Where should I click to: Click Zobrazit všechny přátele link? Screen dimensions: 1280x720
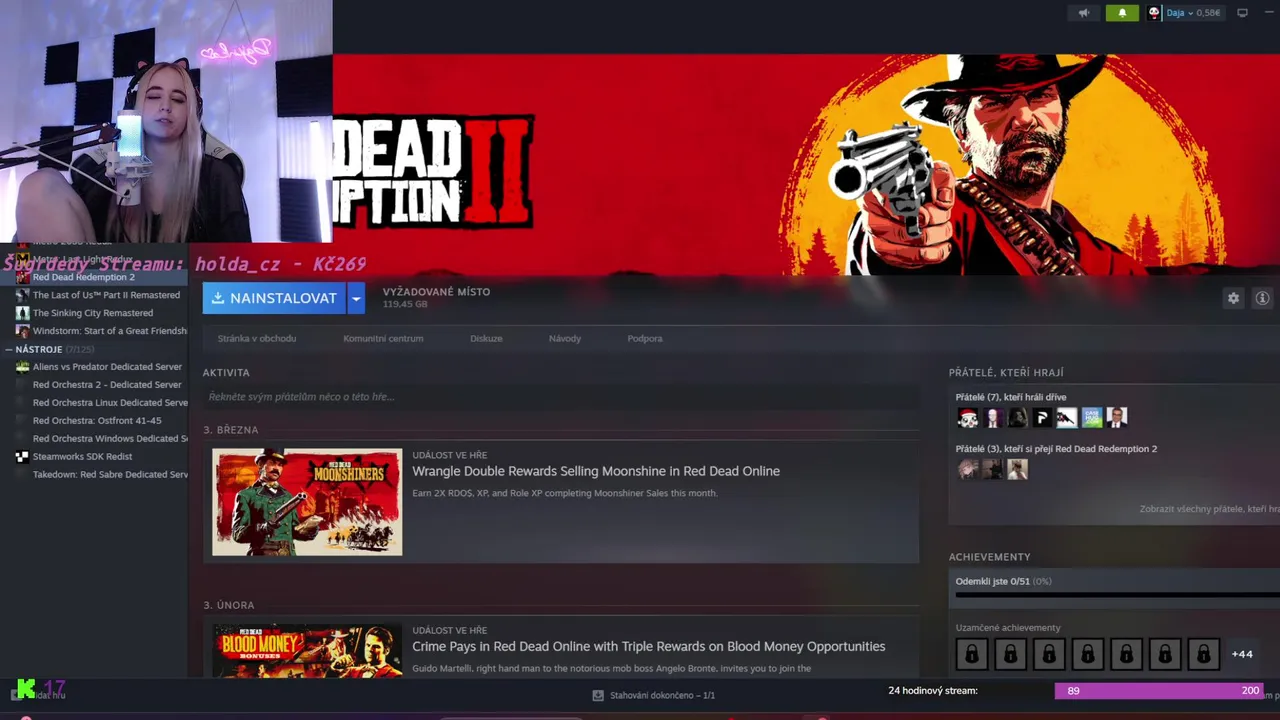point(1209,509)
